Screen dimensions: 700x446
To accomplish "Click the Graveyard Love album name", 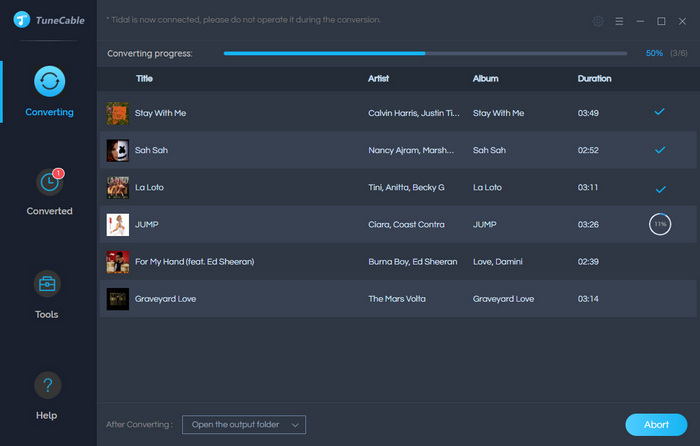I will tap(504, 299).
